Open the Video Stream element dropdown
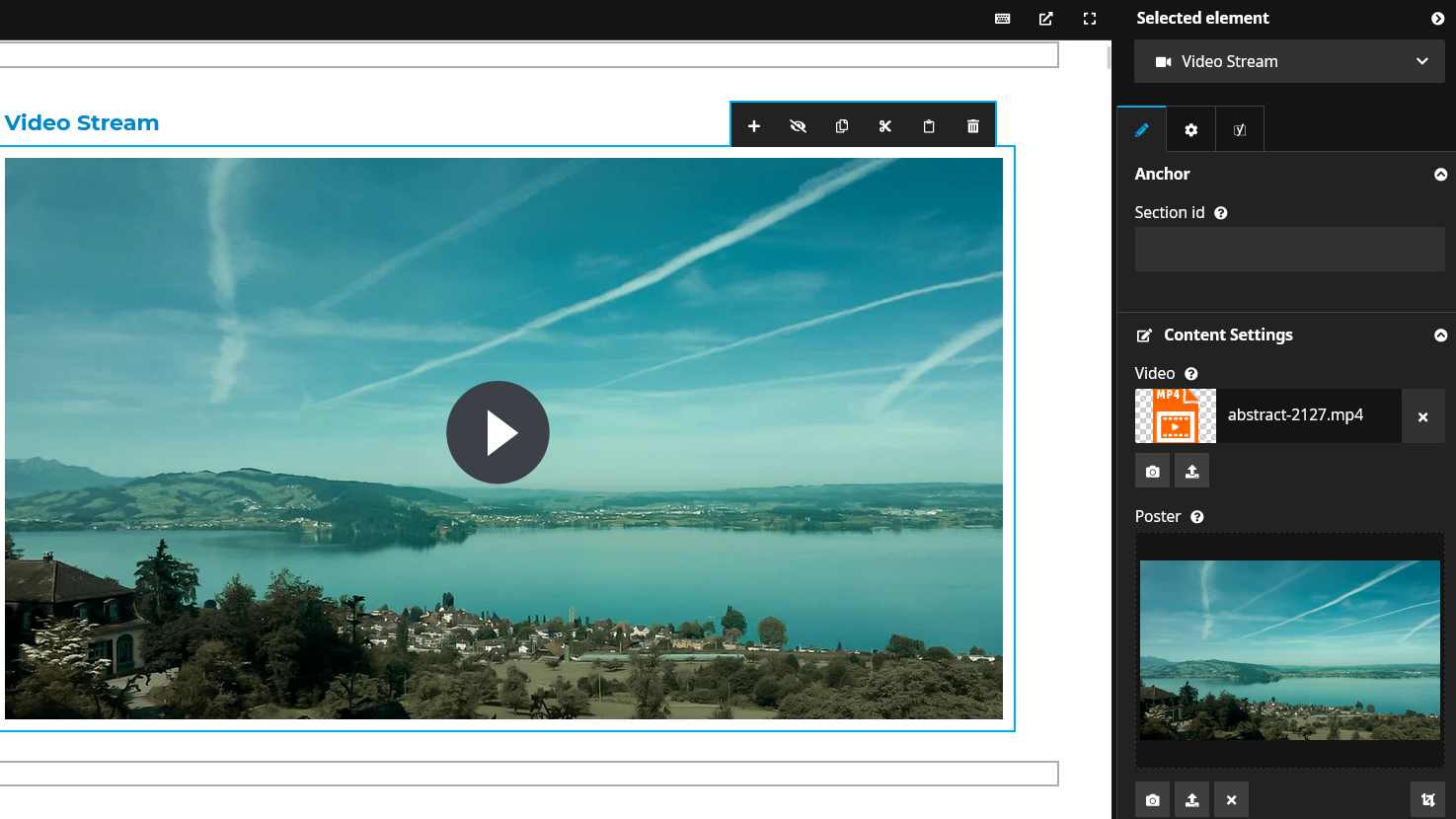The height and width of the screenshot is (819, 1456). click(x=1289, y=61)
